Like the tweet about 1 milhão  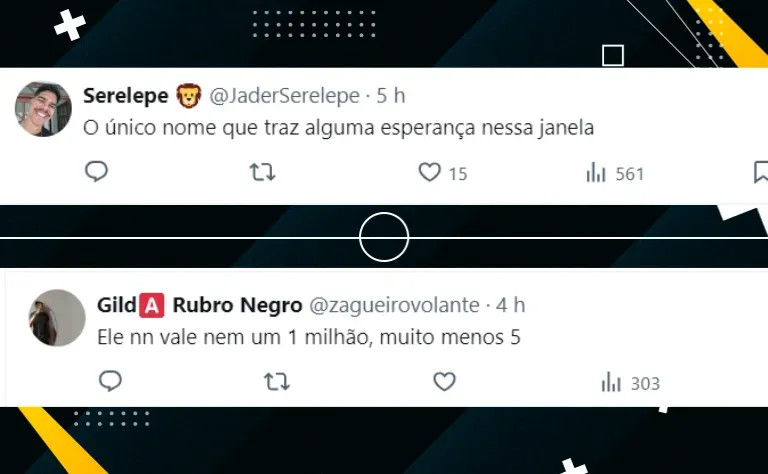tap(444, 381)
